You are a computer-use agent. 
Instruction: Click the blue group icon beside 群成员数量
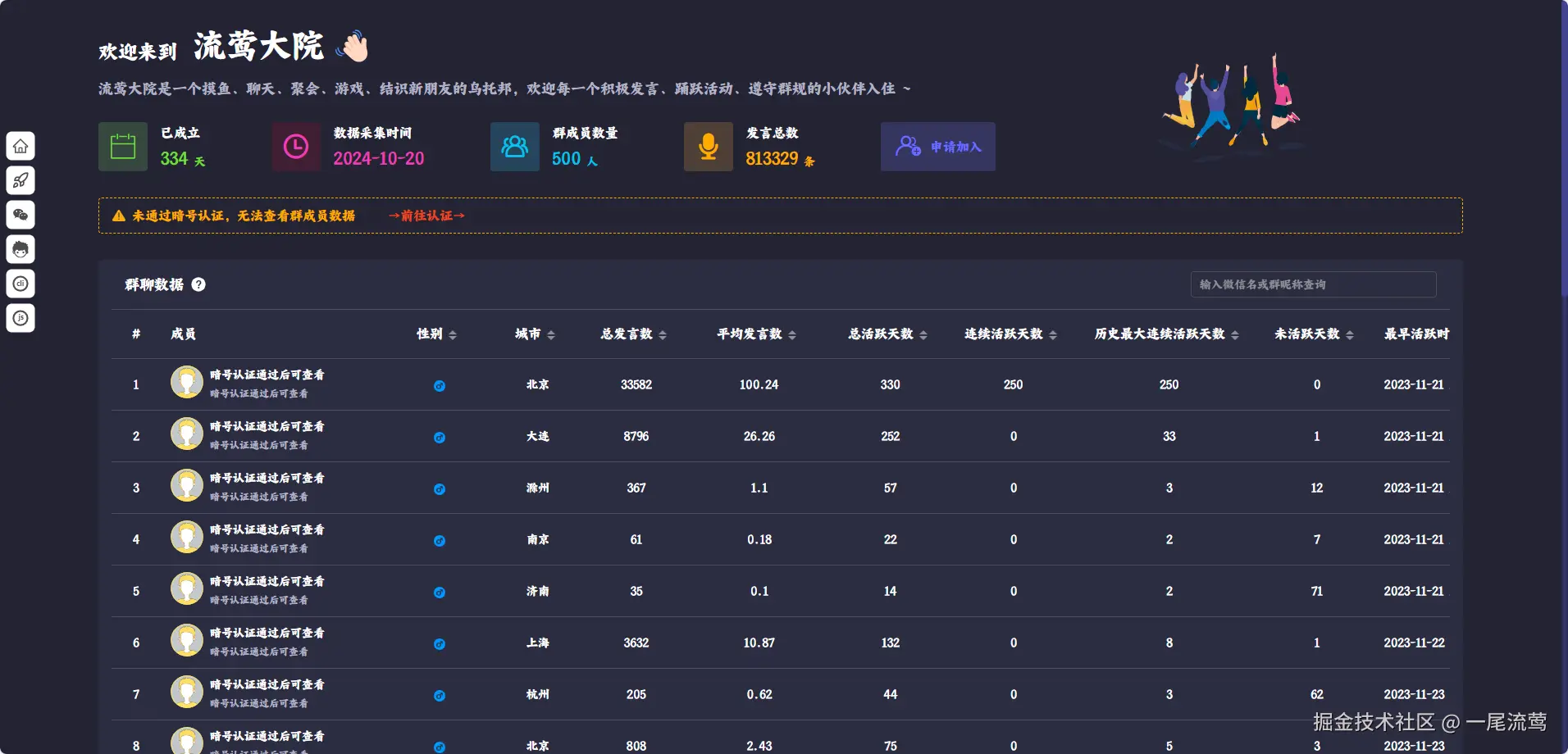pyautogui.click(x=515, y=147)
